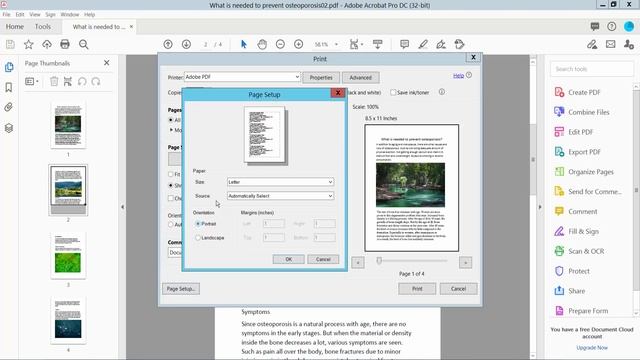
Task: Open the Layers sidebar icon
Action: click(9, 128)
